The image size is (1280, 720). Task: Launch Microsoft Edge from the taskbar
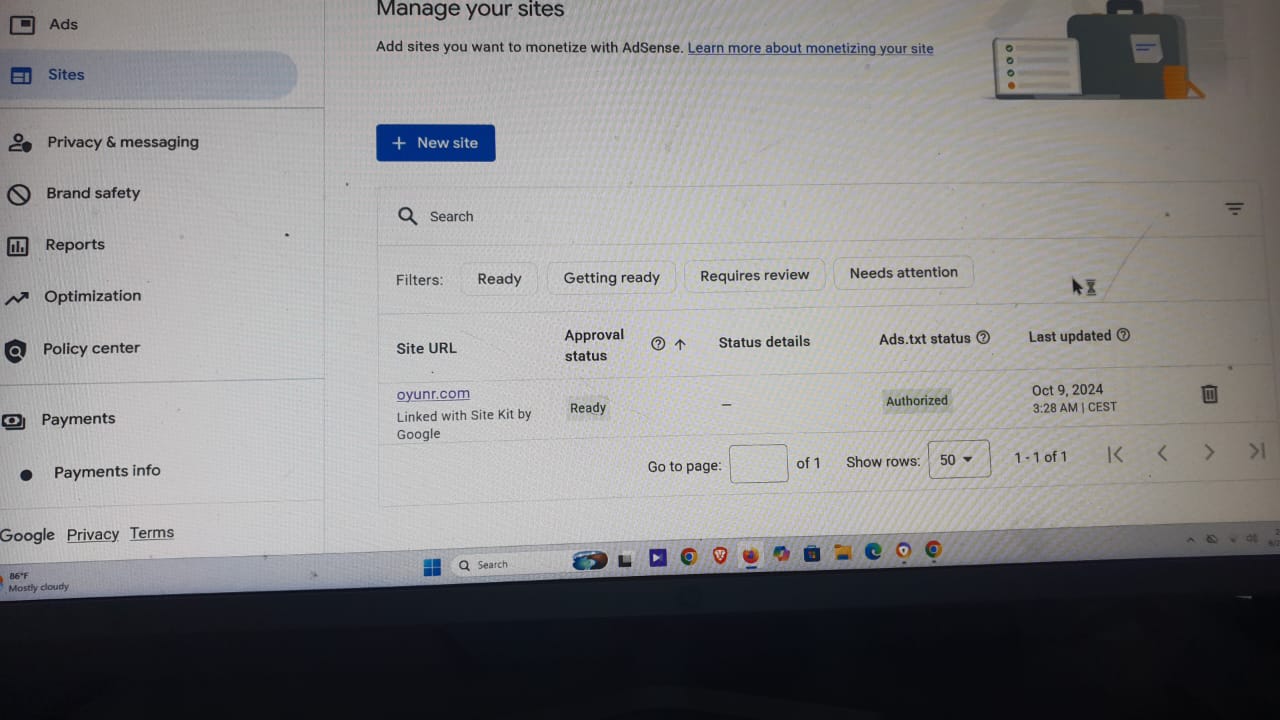tap(873, 551)
